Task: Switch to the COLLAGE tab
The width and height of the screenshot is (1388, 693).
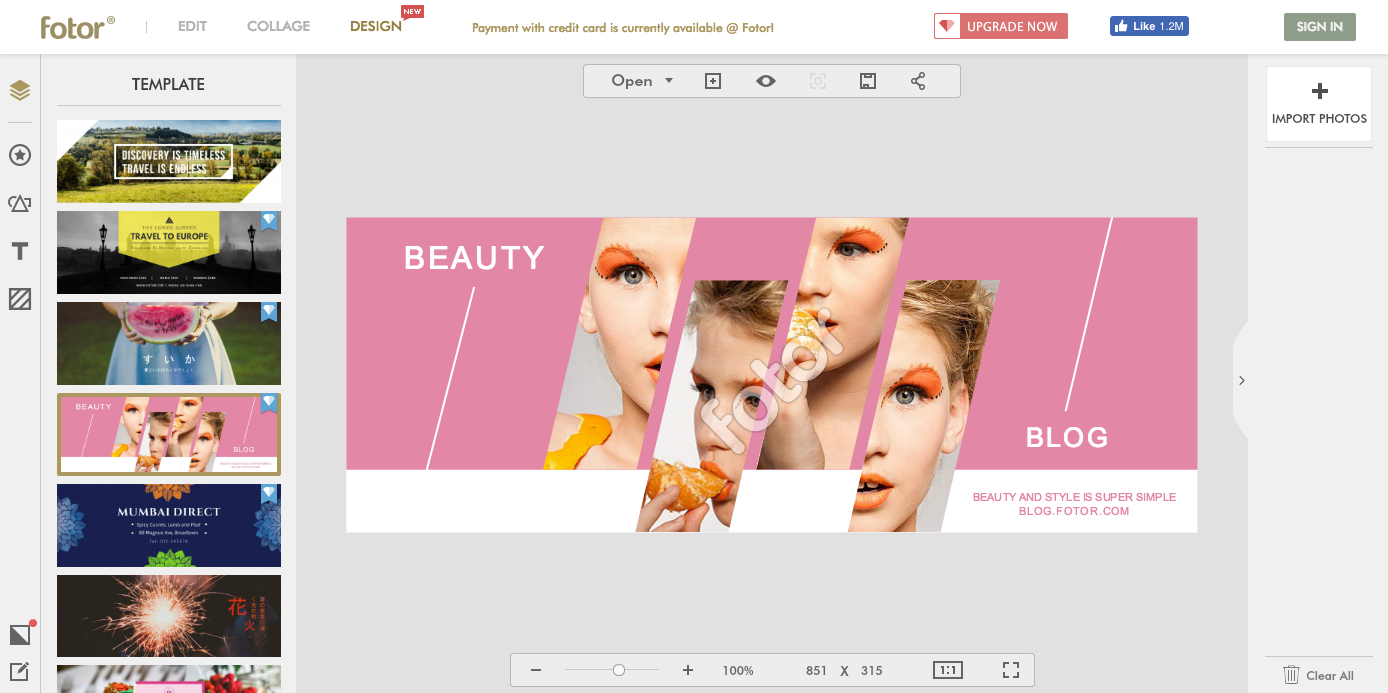Action: [x=279, y=27]
